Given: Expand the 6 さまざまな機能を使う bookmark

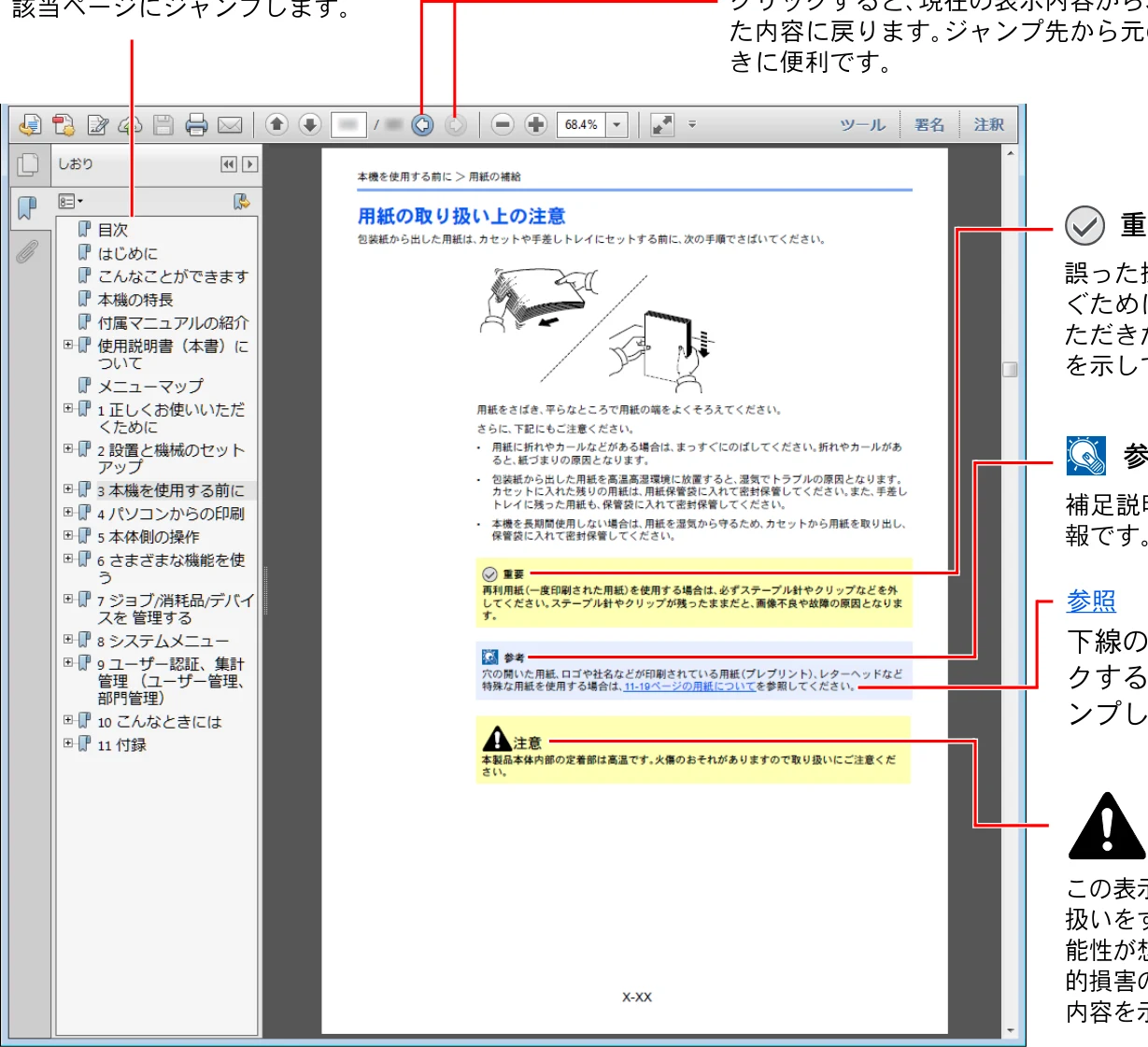Looking at the screenshot, I should [68, 559].
